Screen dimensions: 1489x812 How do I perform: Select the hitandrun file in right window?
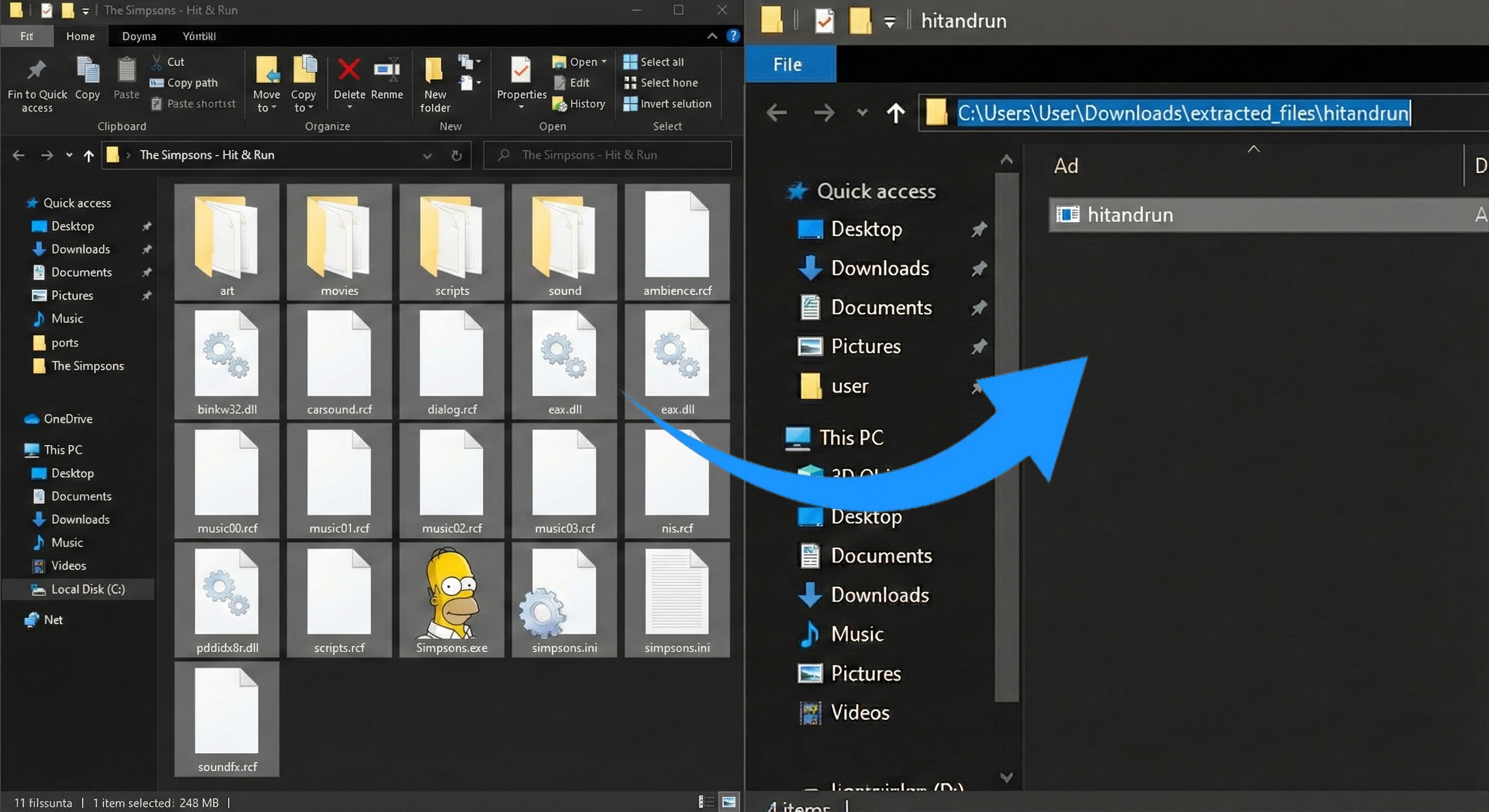click(x=1268, y=215)
